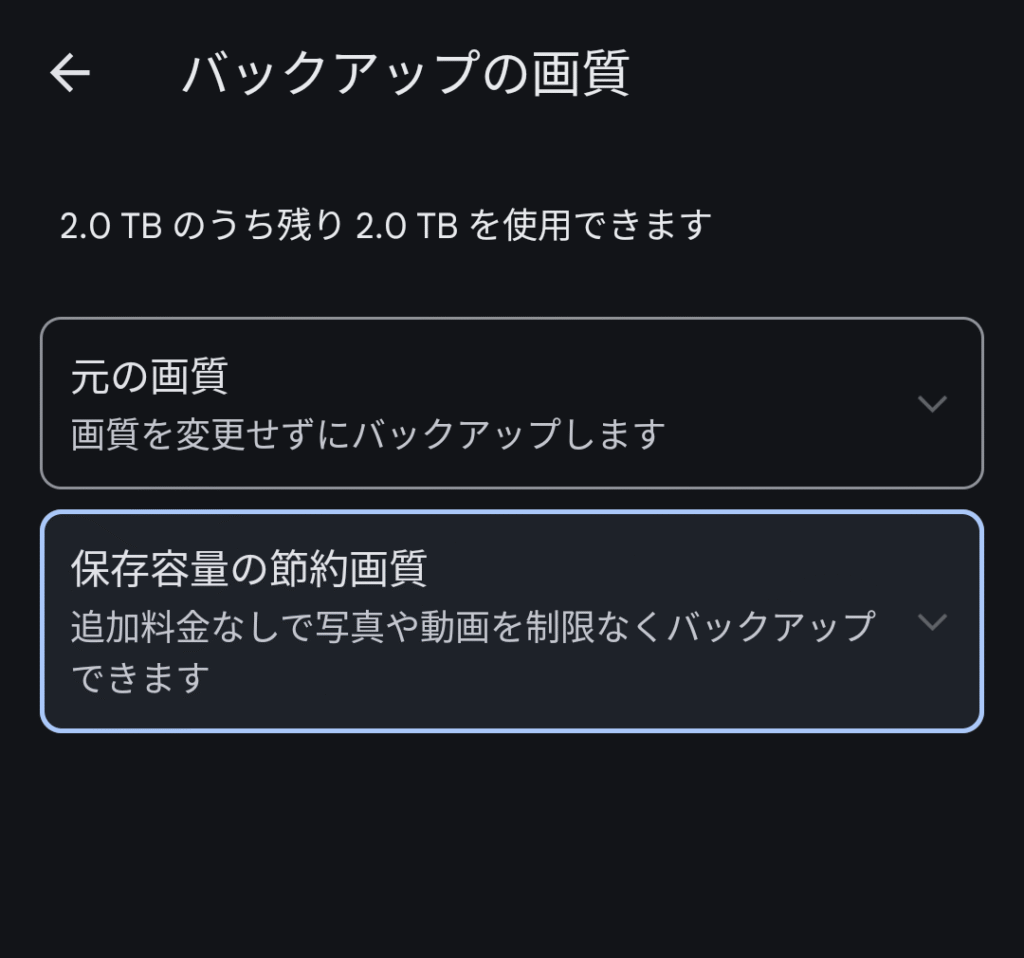Choose the 保存容量の節約画質 heading text
The height and width of the screenshot is (958, 1024).
point(249,568)
